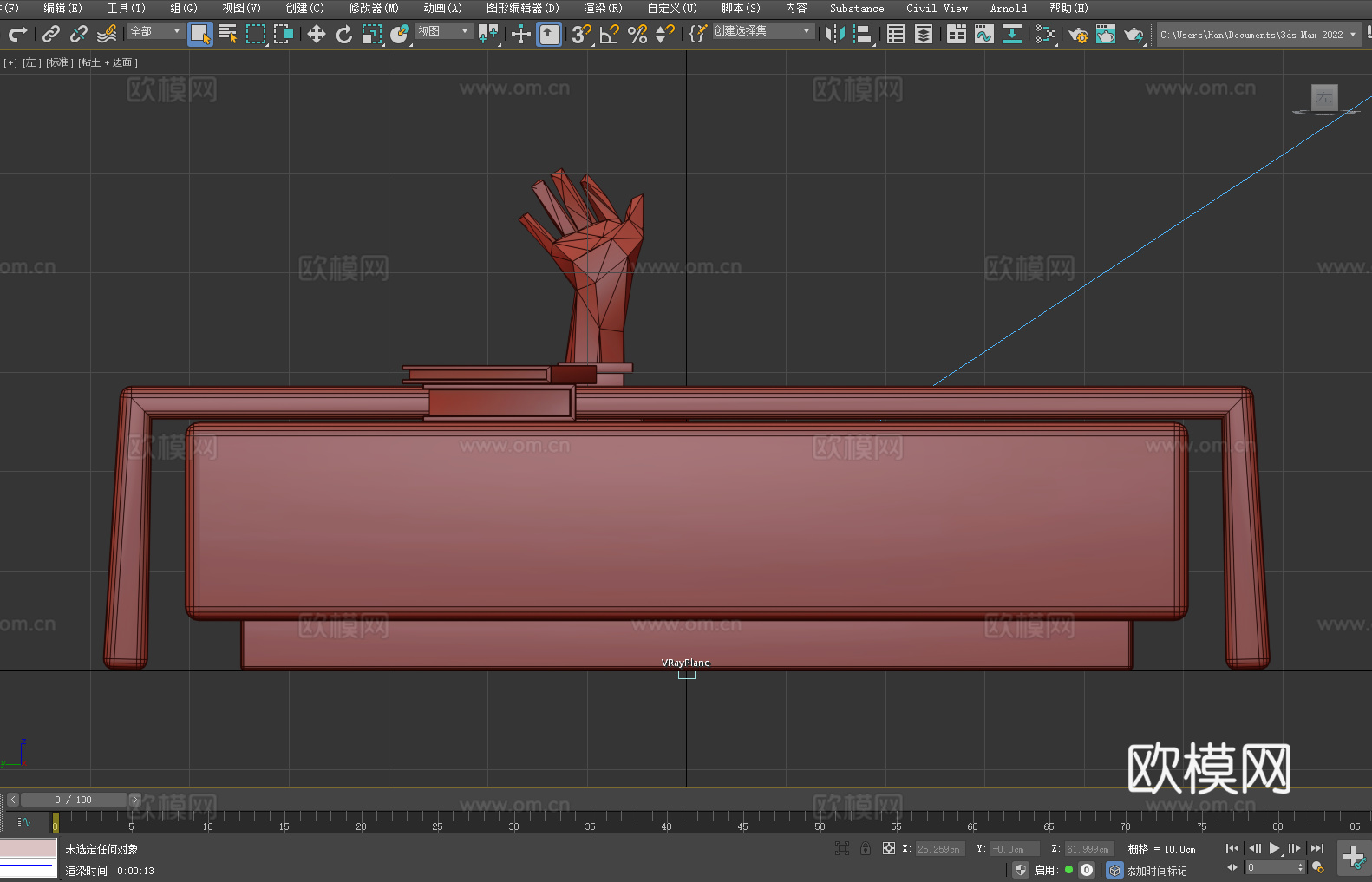Toggle the Scene Explorer
This screenshot has height=882, width=1372.
pos(896,34)
